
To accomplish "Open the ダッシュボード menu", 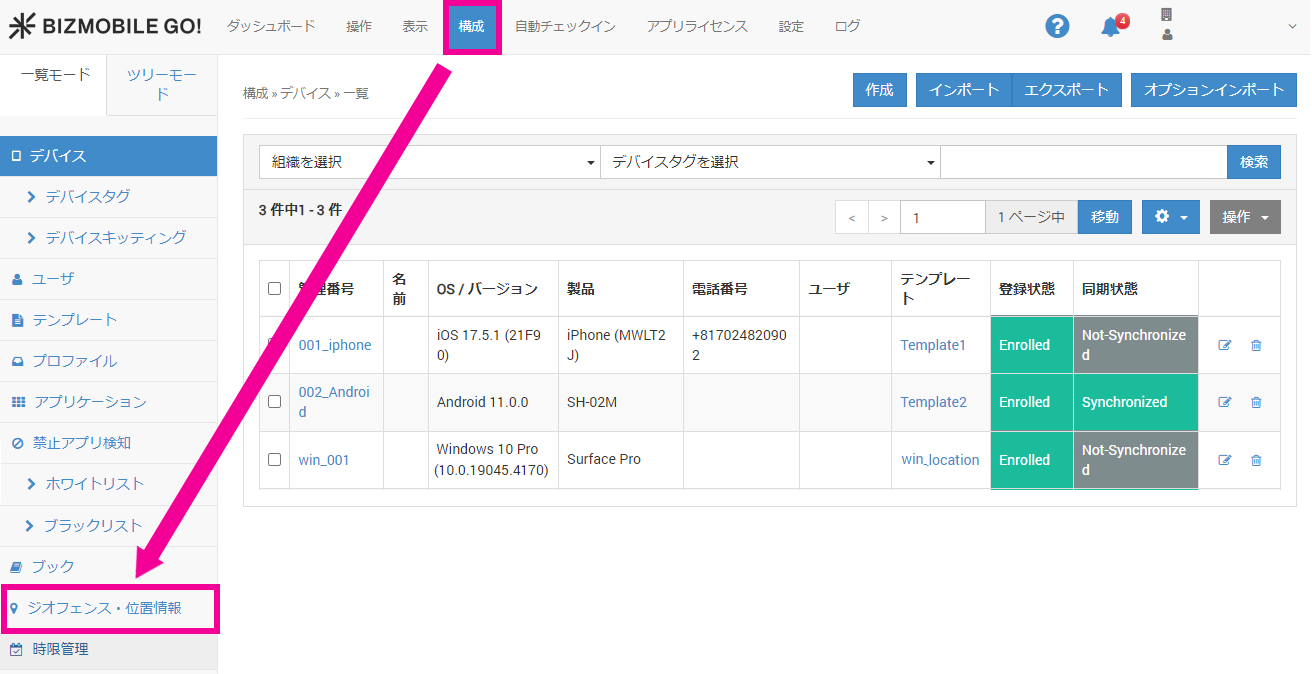I will [271, 27].
